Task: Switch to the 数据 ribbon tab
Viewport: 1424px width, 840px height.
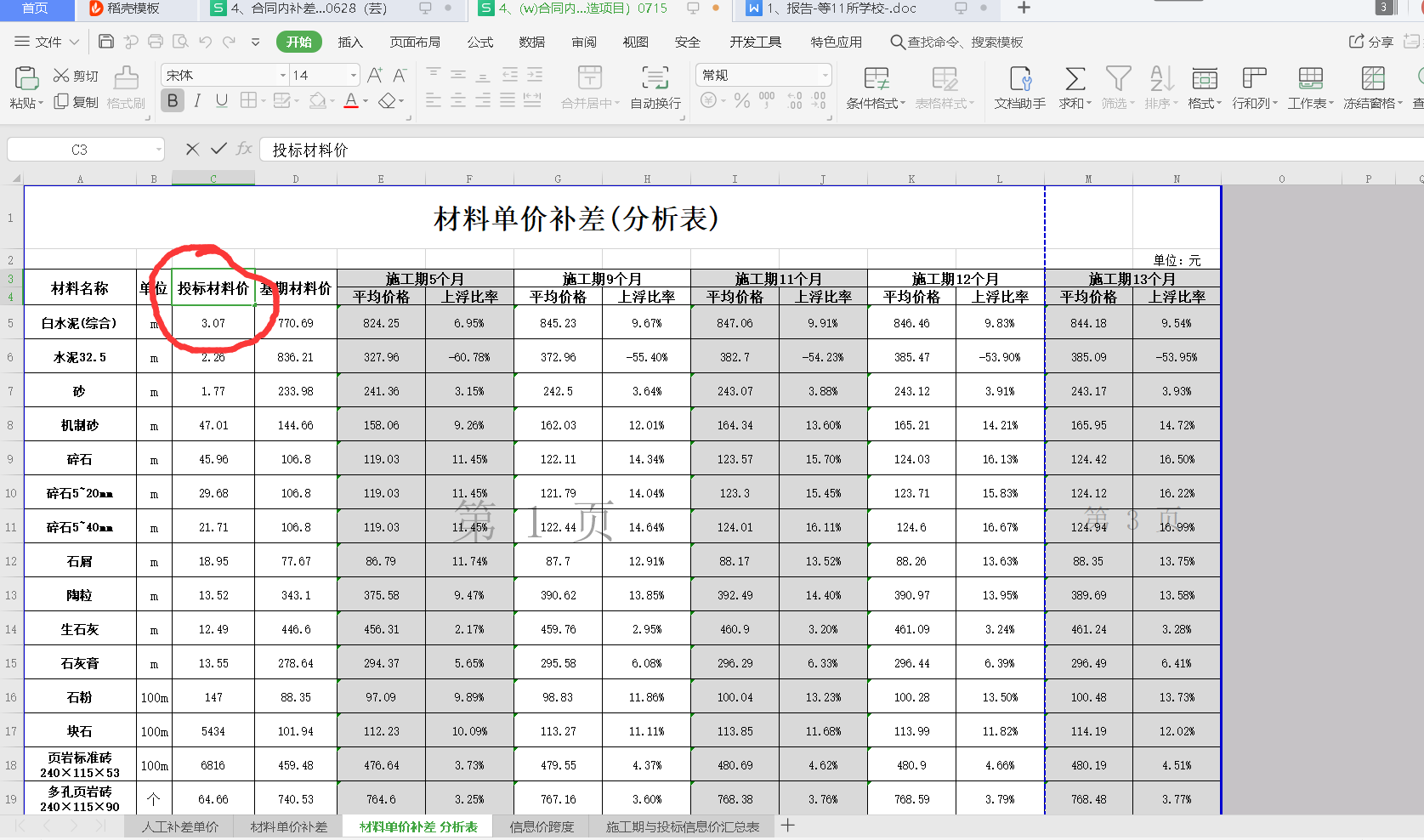Action: pos(532,42)
